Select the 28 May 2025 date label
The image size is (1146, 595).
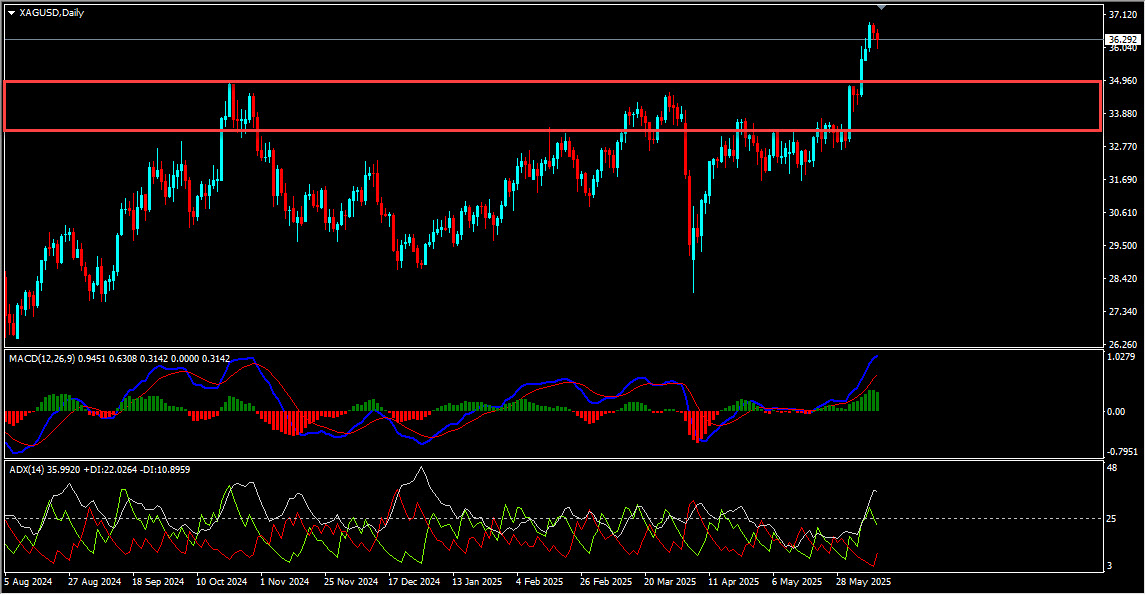click(863, 581)
